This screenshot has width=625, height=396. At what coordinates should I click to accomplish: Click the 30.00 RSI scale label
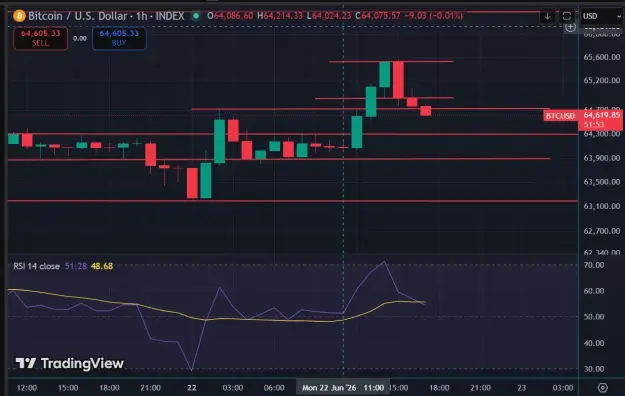coord(594,369)
